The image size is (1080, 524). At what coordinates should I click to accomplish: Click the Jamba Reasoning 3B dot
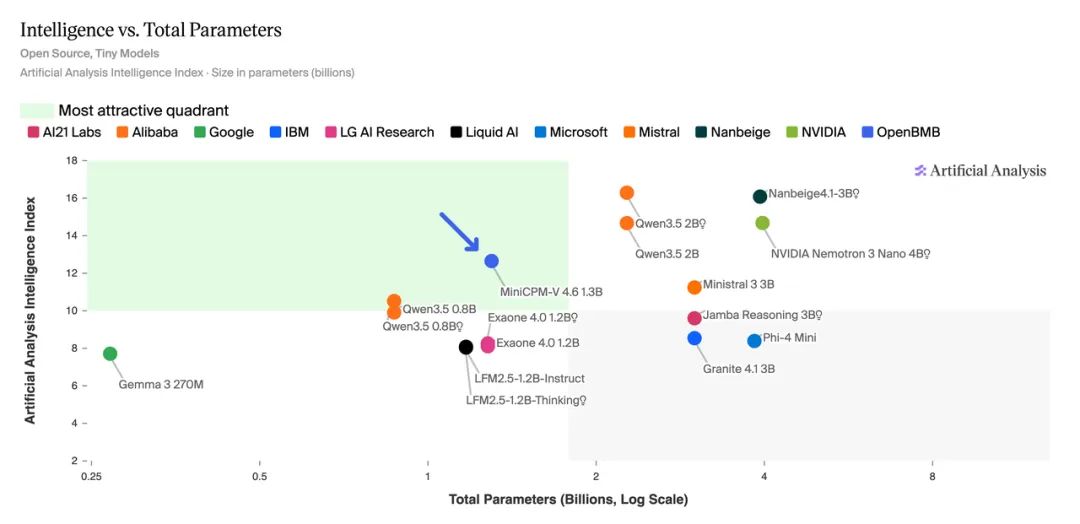(694, 318)
